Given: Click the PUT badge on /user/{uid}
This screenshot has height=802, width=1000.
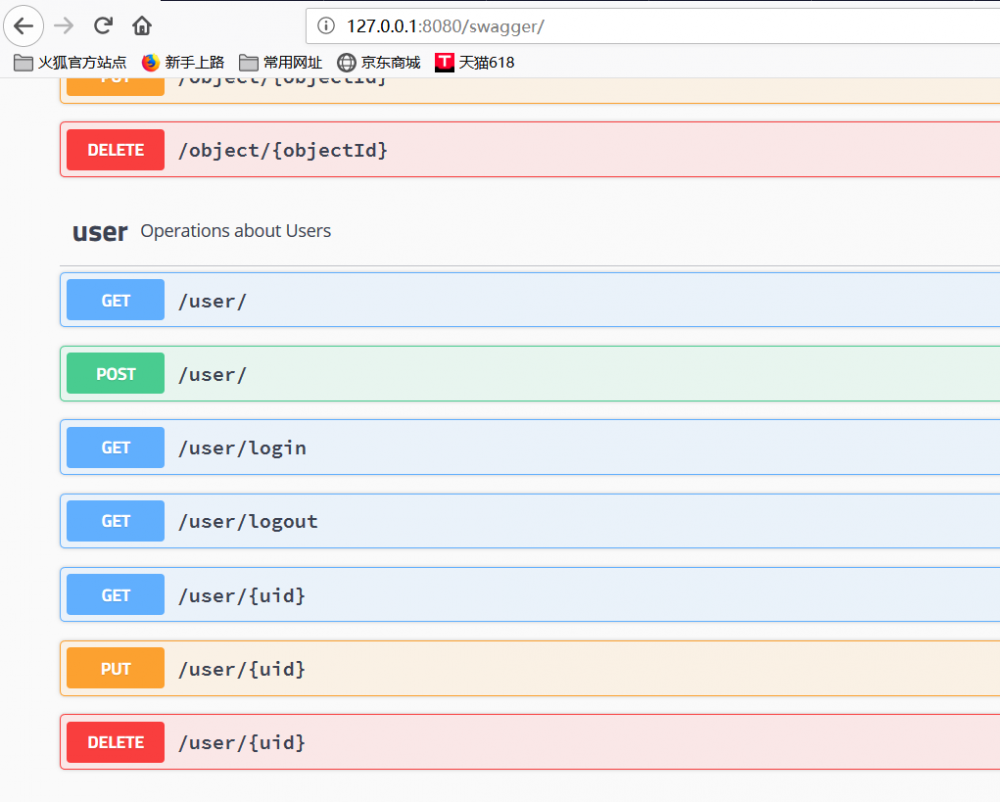Looking at the screenshot, I should 114,668.
